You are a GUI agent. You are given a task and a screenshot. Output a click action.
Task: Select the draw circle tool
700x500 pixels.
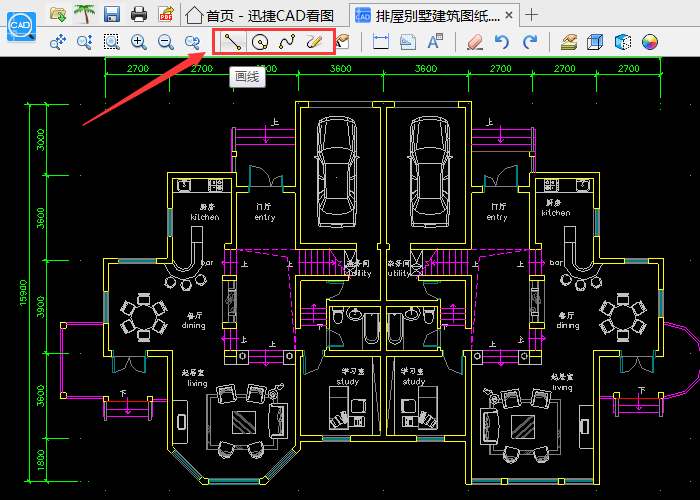[x=260, y=42]
